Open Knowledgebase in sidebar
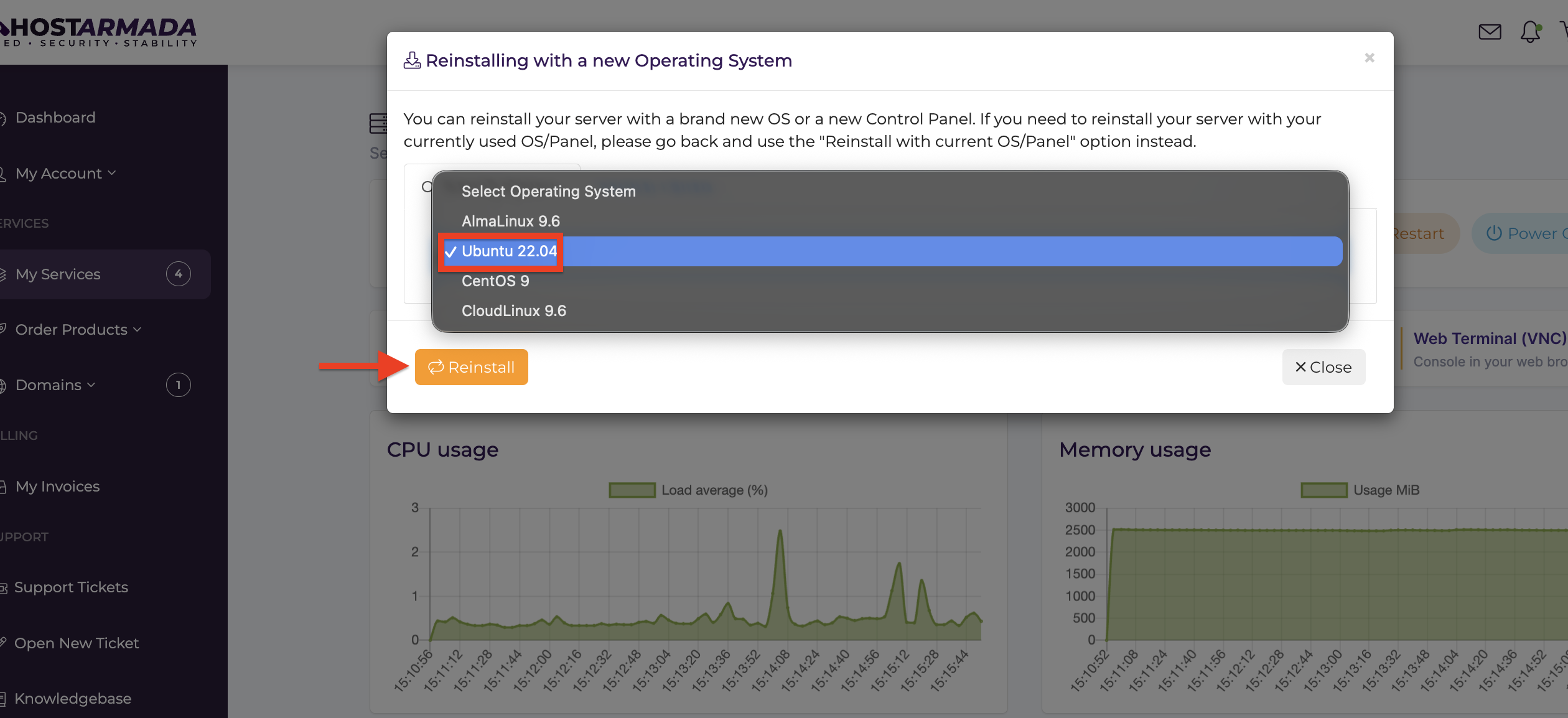1568x718 pixels. (73, 699)
